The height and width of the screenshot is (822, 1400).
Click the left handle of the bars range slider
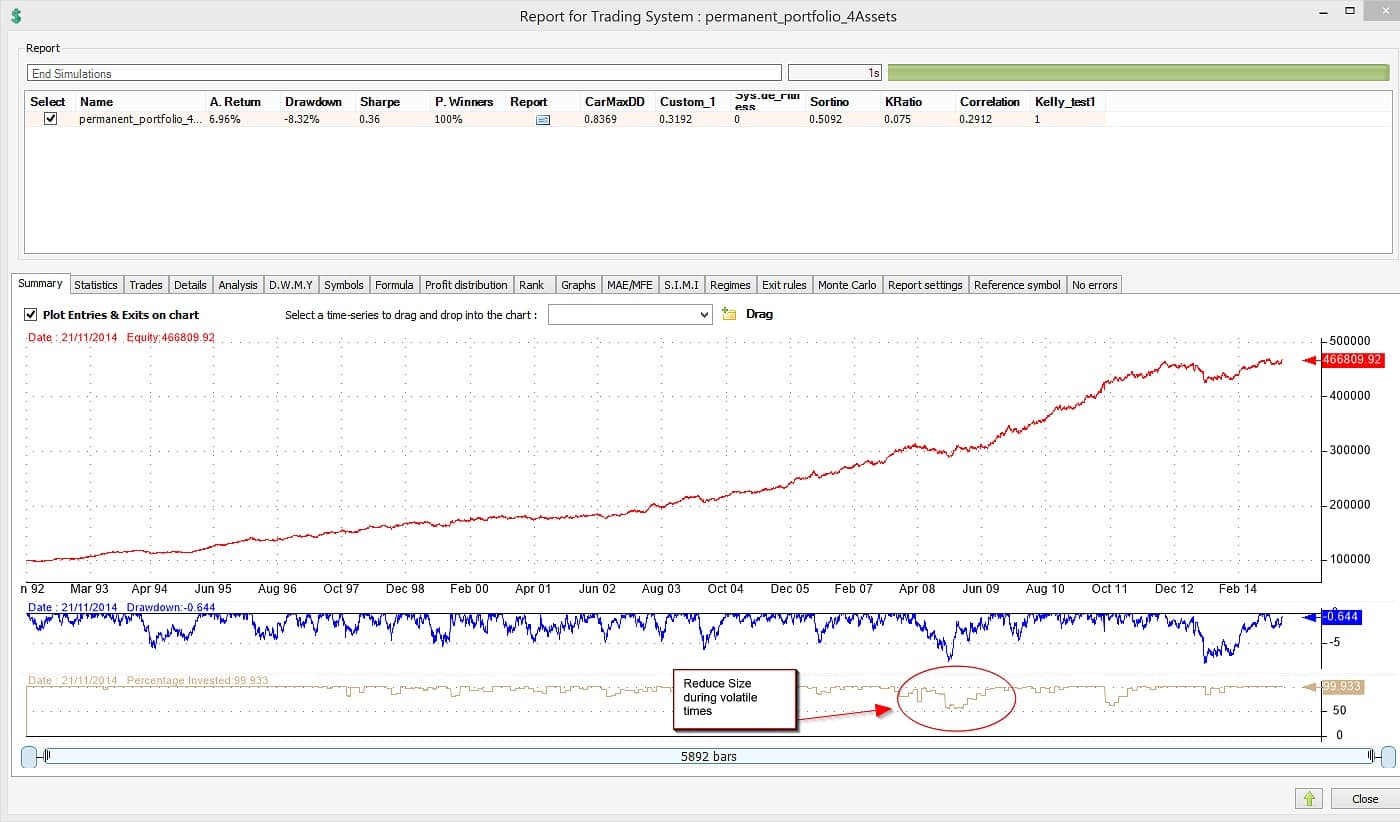[x=30, y=756]
